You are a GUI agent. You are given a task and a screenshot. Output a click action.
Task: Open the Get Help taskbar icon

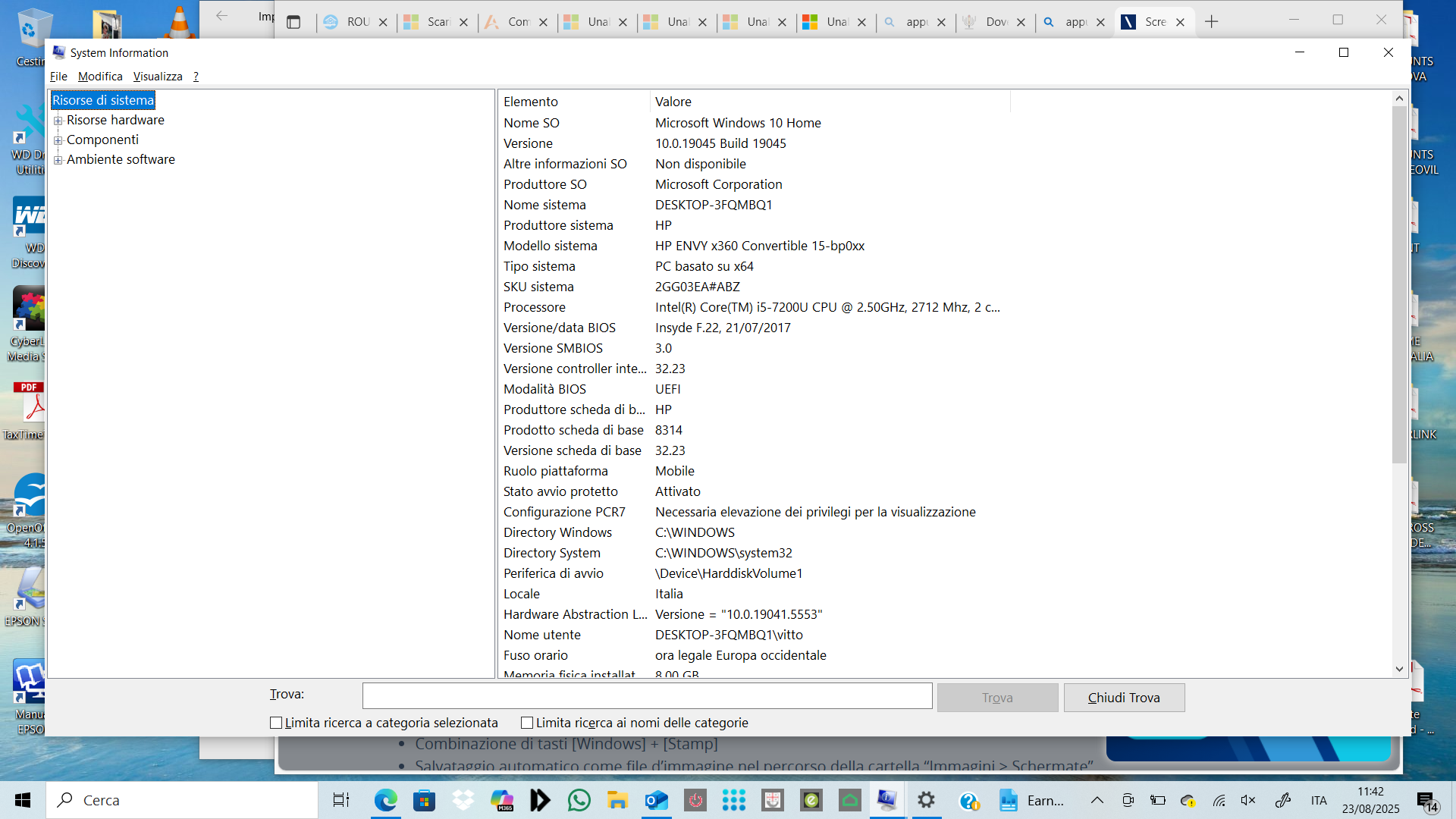[968, 800]
